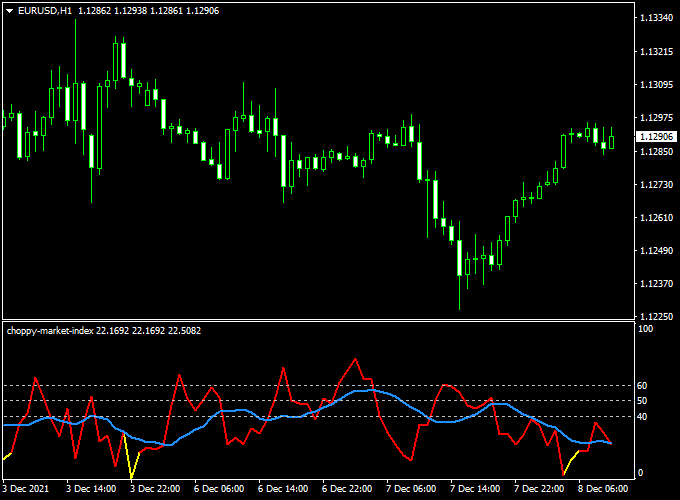Click the 3 Dec 14:00 time label
The height and width of the screenshot is (500, 680).
pos(91,489)
